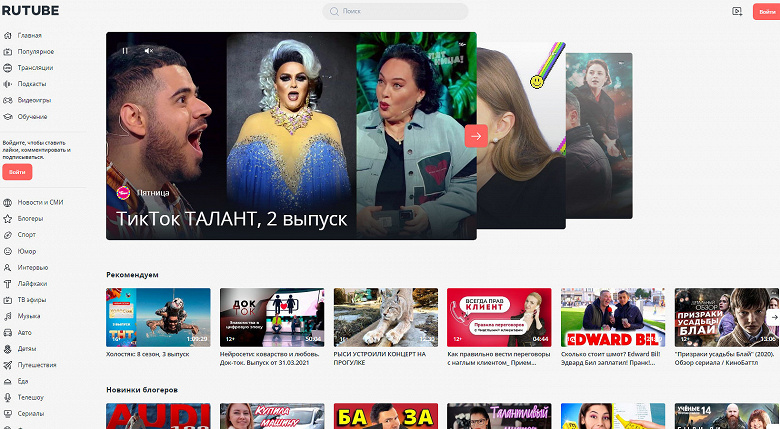Open the lynx РЫСИ УСТРОИЛИ КОНЦЕРТ thumbnail
Screen dimensions: 780x429
tap(386, 318)
